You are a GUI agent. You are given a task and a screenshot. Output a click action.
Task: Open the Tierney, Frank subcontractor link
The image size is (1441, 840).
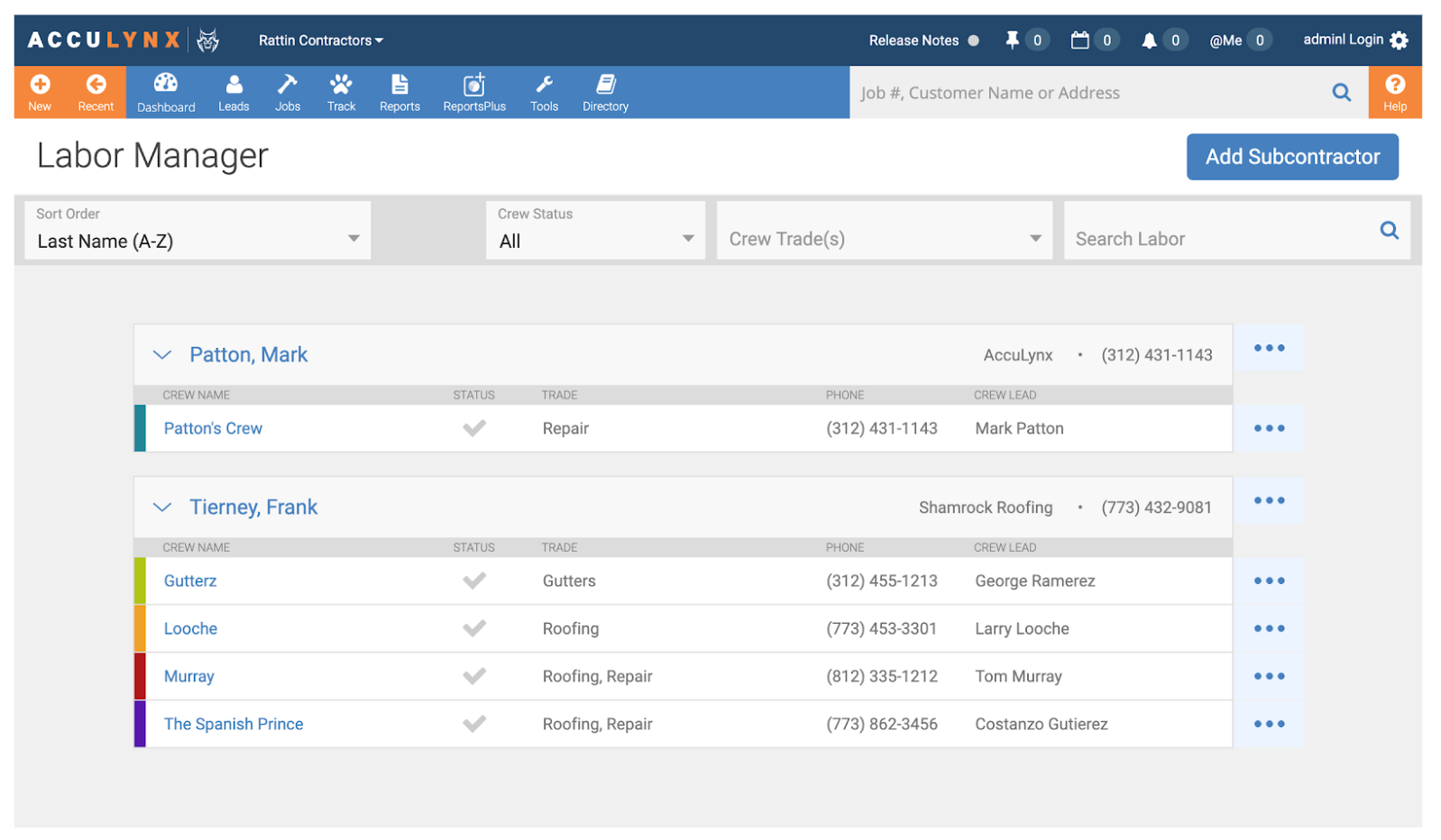click(x=253, y=507)
